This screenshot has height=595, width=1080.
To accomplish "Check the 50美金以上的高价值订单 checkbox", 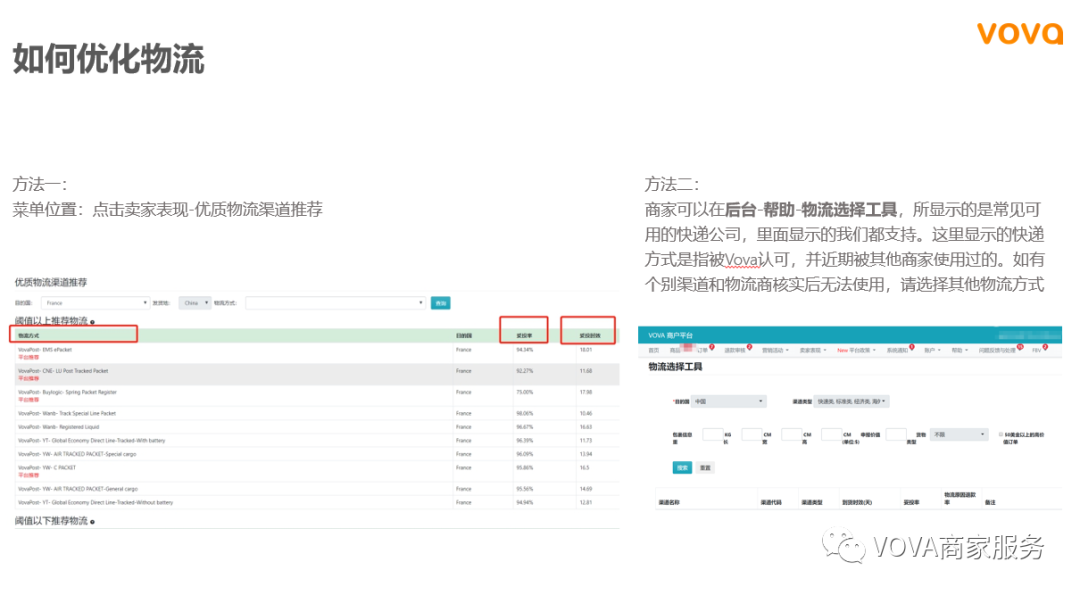I will click(1001, 433).
